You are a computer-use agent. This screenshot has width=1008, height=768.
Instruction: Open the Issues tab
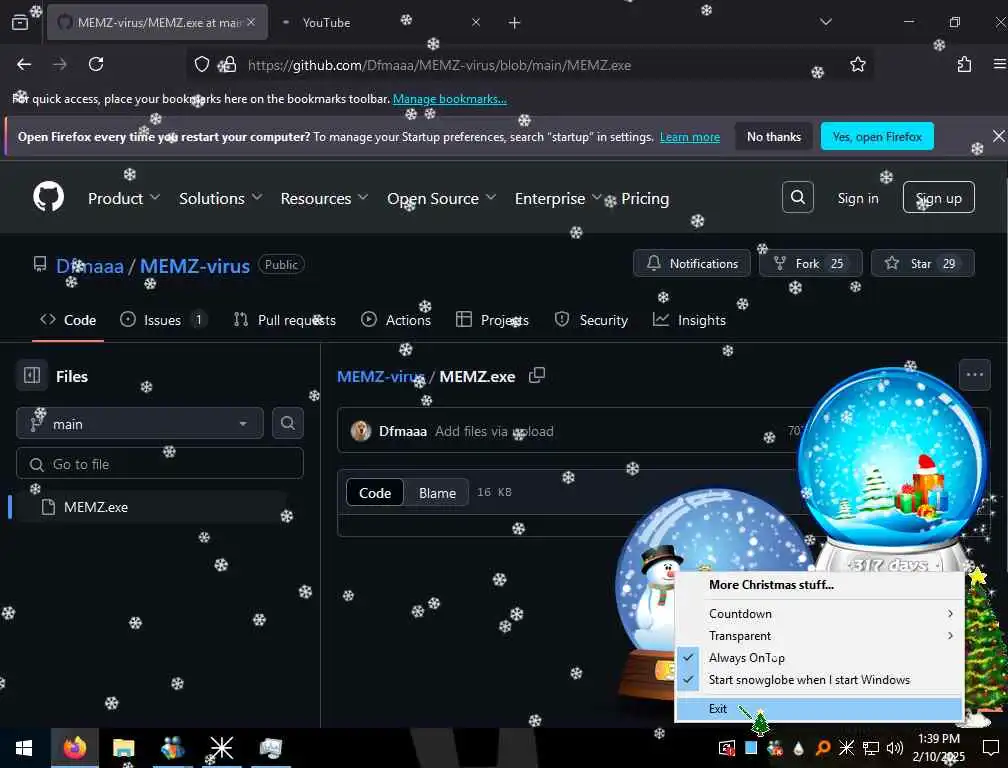pos(163,319)
